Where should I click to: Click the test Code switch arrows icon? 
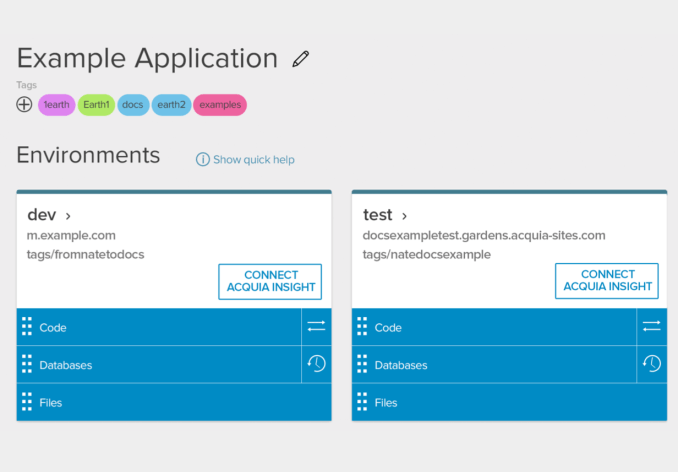click(x=651, y=326)
